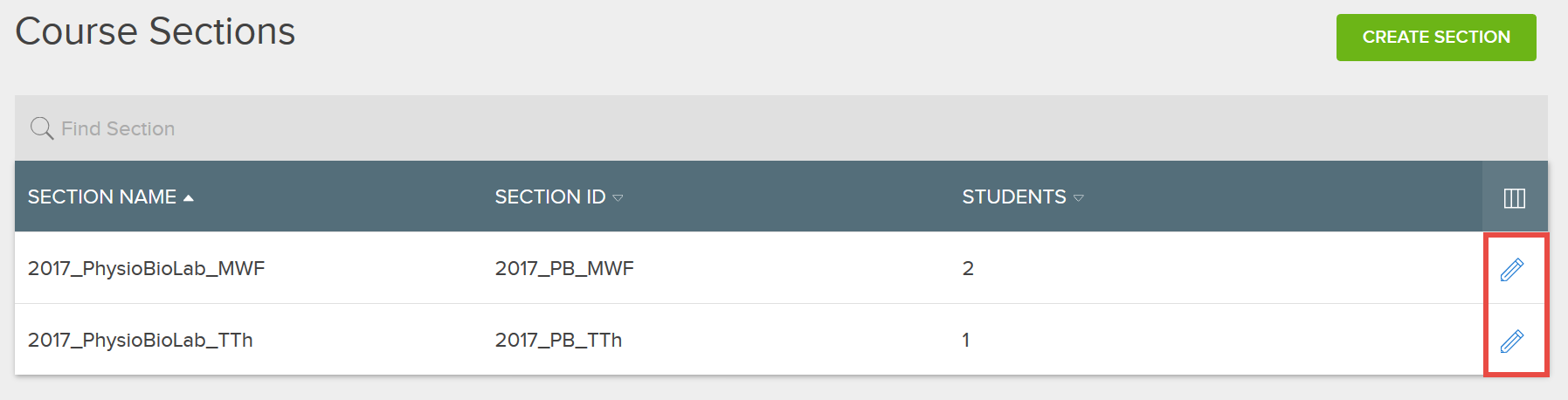The image size is (1568, 400).
Task: Click the sort triangle next to Section ID
Action: coord(618,198)
